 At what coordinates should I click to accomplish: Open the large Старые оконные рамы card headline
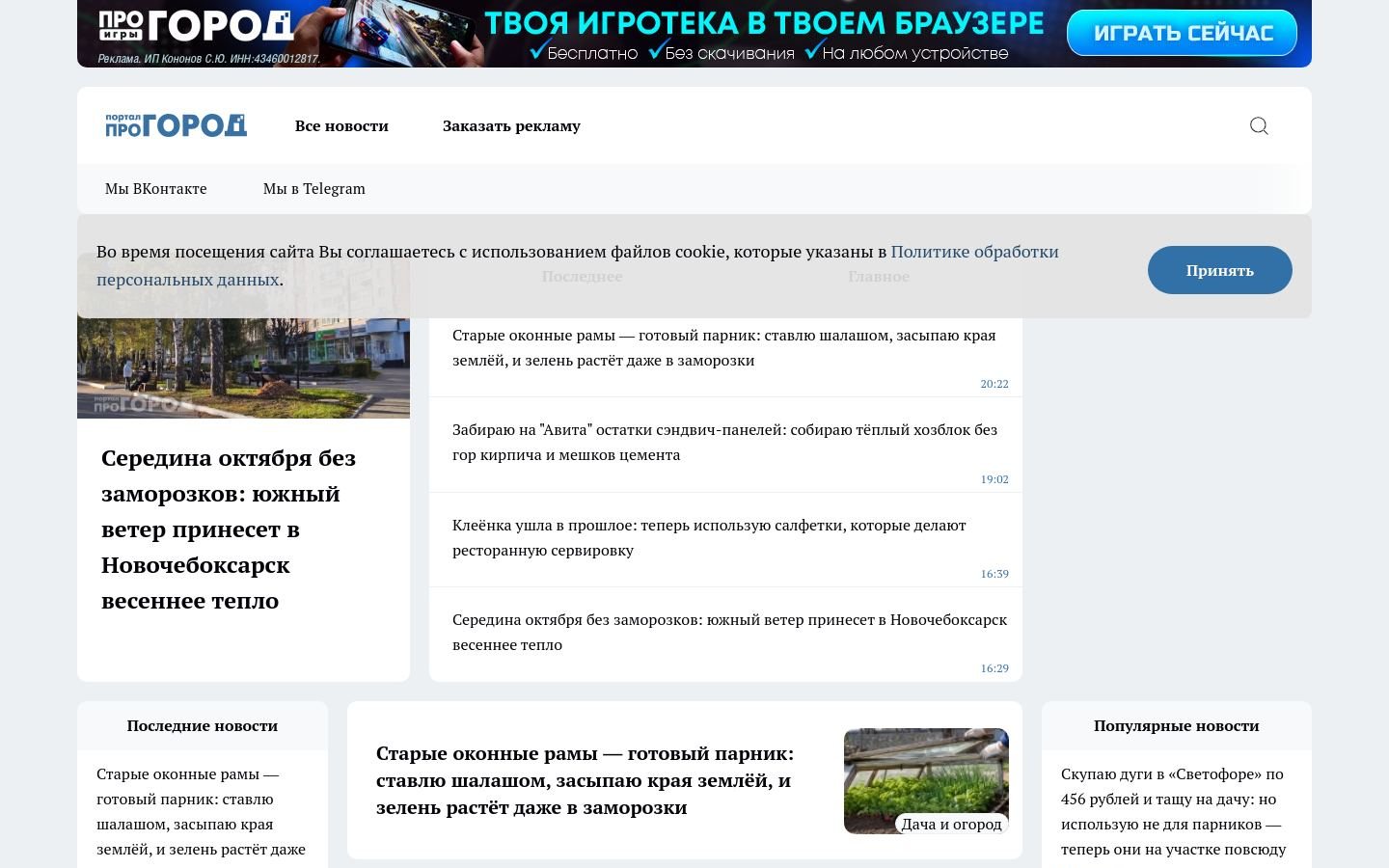point(586,780)
